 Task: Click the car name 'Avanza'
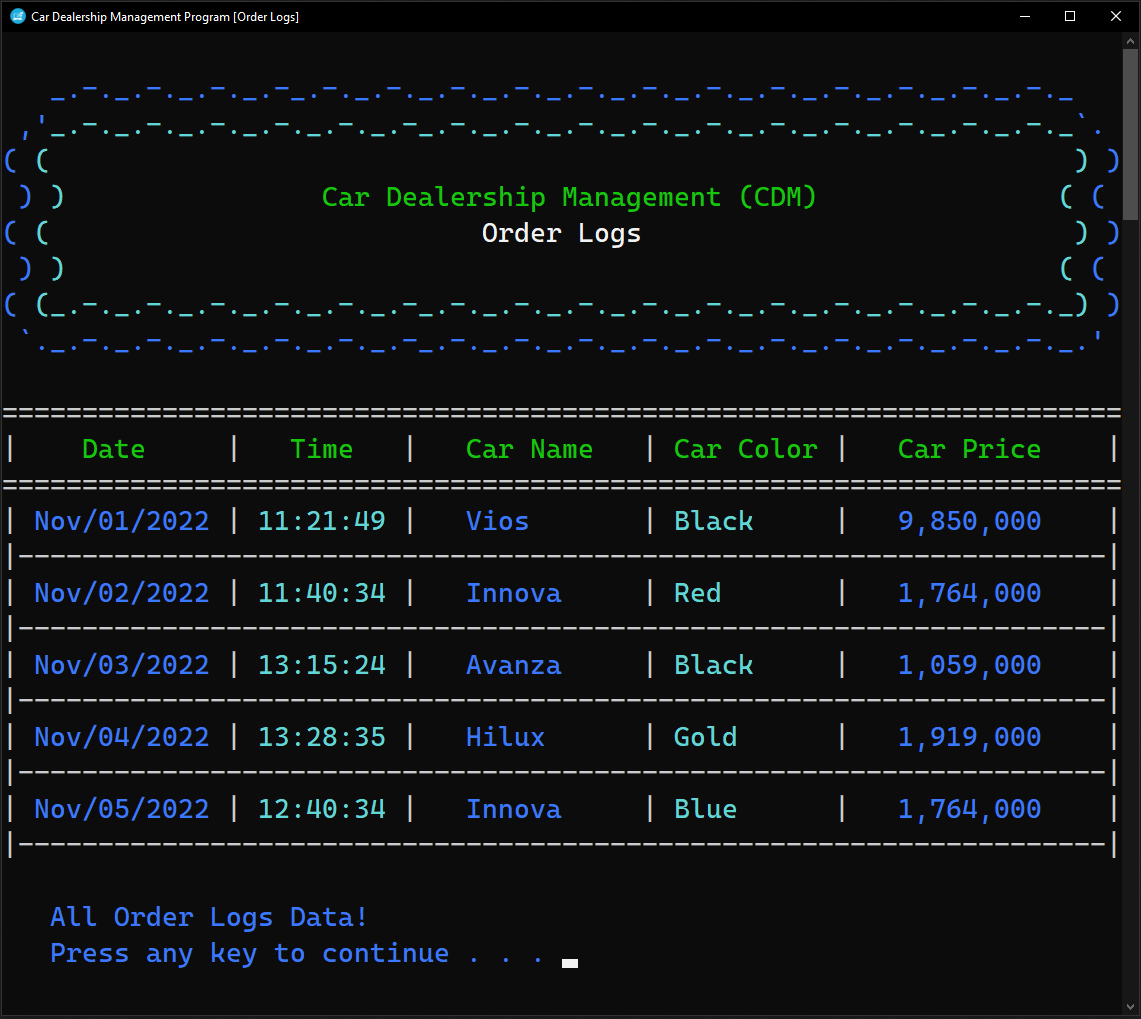pos(513,665)
